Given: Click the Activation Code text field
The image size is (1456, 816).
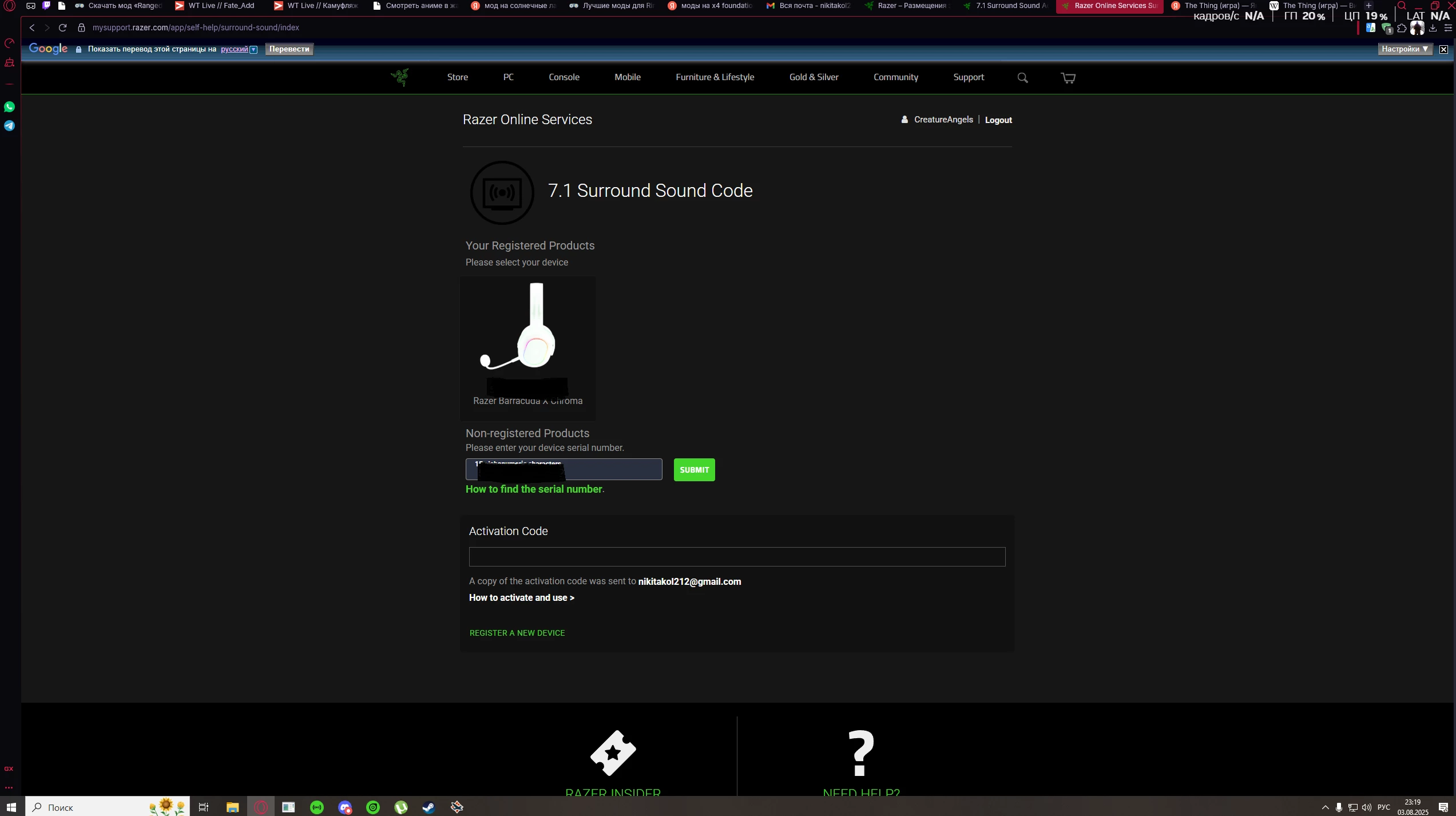Looking at the screenshot, I should 736,557.
